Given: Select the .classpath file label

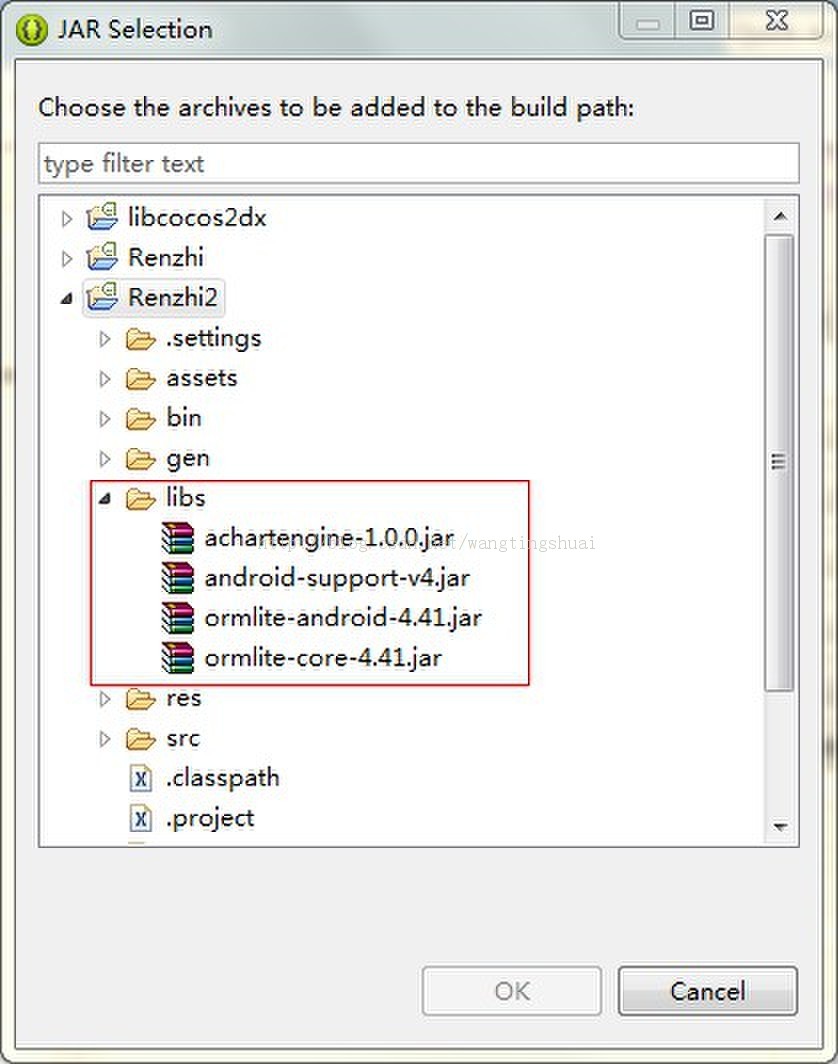Looking at the screenshot, I should (x=223, y=778).
